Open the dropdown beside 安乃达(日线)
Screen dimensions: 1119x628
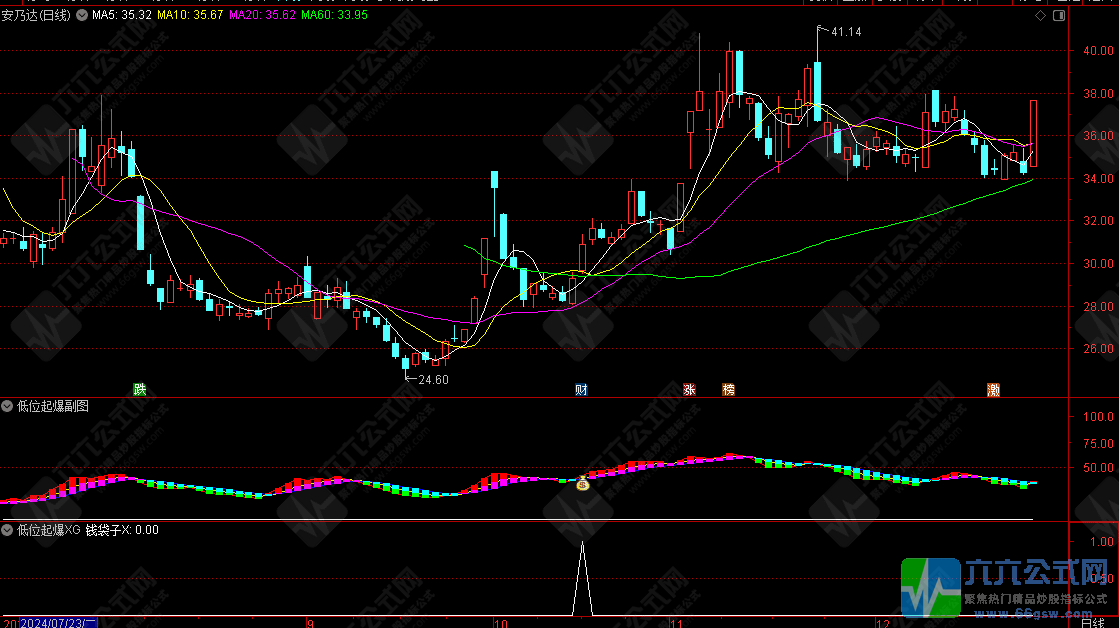pyautogui.click(x=80, y=16)
